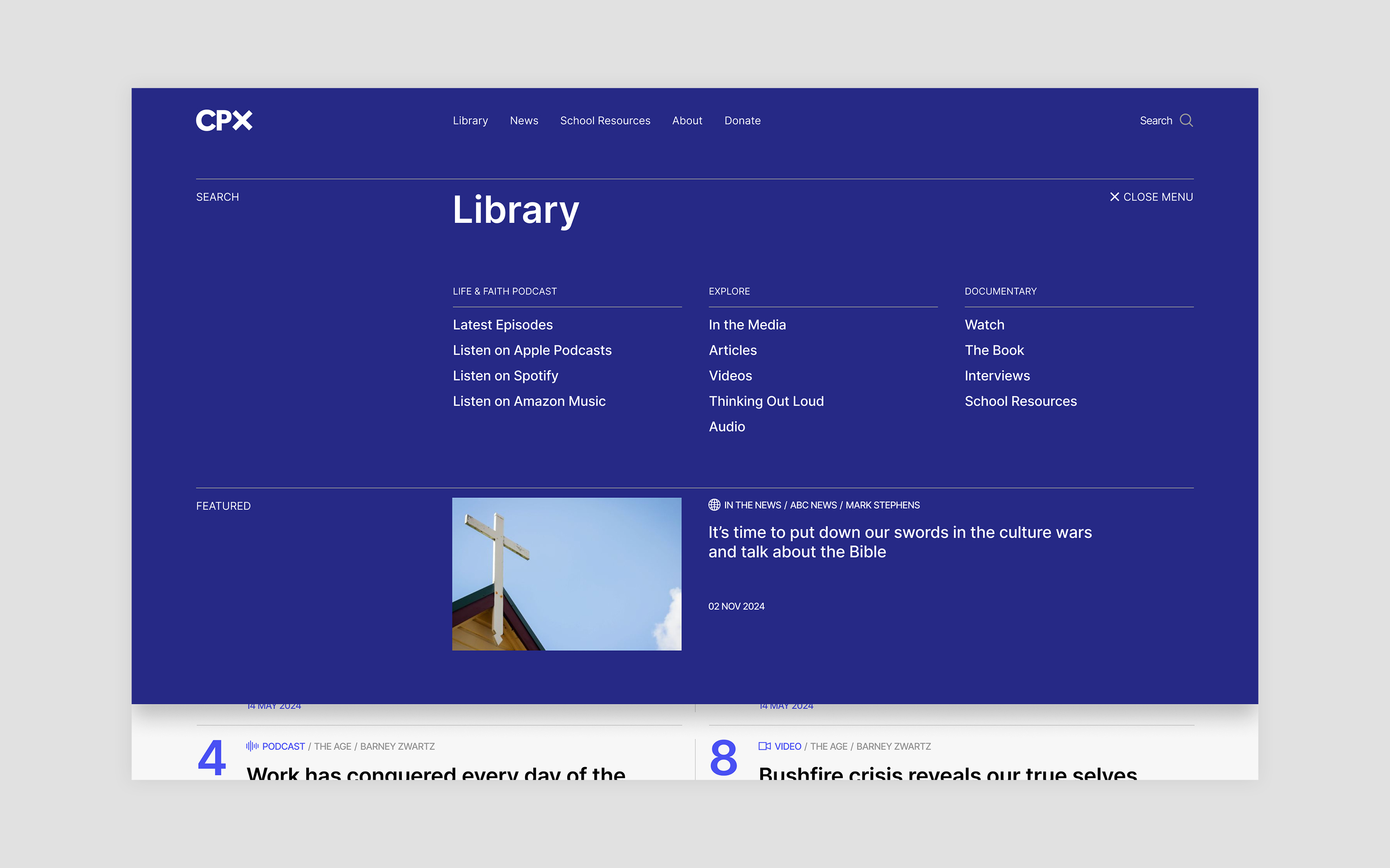The height and width of the screenshot is (868, 1390).
Task: Select Listen on Spotify
Action: (x=505, y=376)
